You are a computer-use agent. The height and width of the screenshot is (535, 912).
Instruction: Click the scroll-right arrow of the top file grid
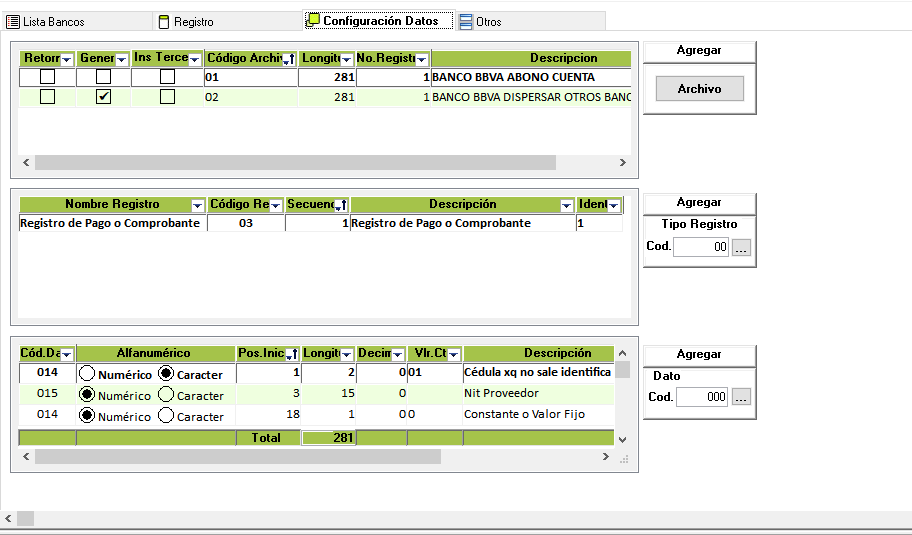(x=622, y=163)
